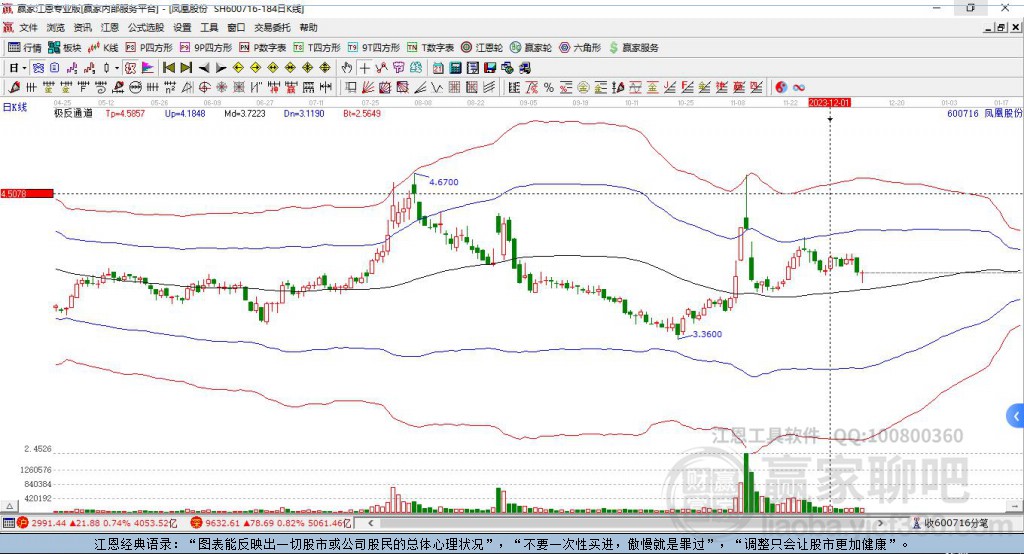Click the Tp=4.5857 indicator value
Viewport: 1024px width, 554px height.
(x=125, y=113)
